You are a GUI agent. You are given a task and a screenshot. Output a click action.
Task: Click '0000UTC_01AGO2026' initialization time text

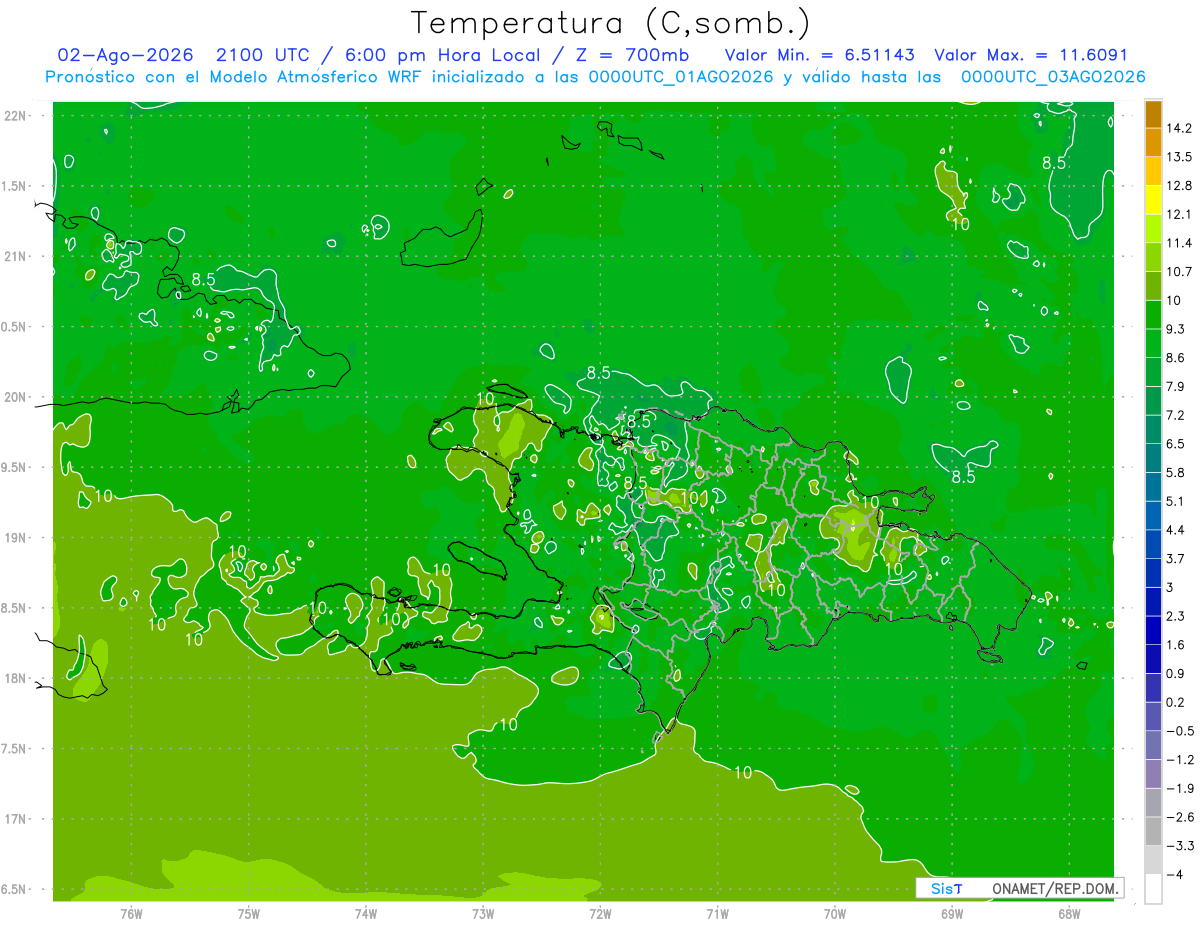tap(681, 77)
